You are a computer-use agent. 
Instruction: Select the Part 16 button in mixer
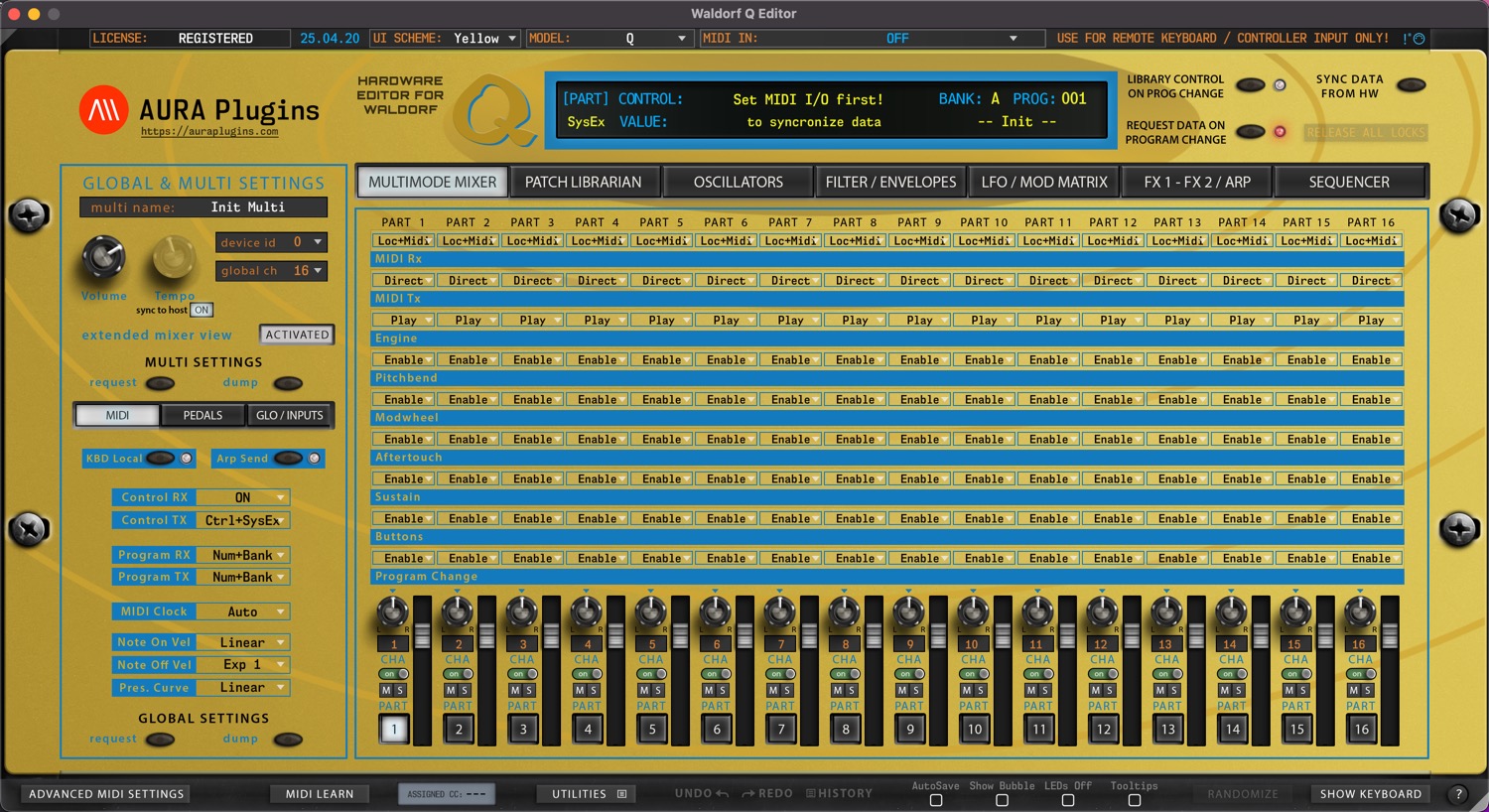[x=1362, y=729]
